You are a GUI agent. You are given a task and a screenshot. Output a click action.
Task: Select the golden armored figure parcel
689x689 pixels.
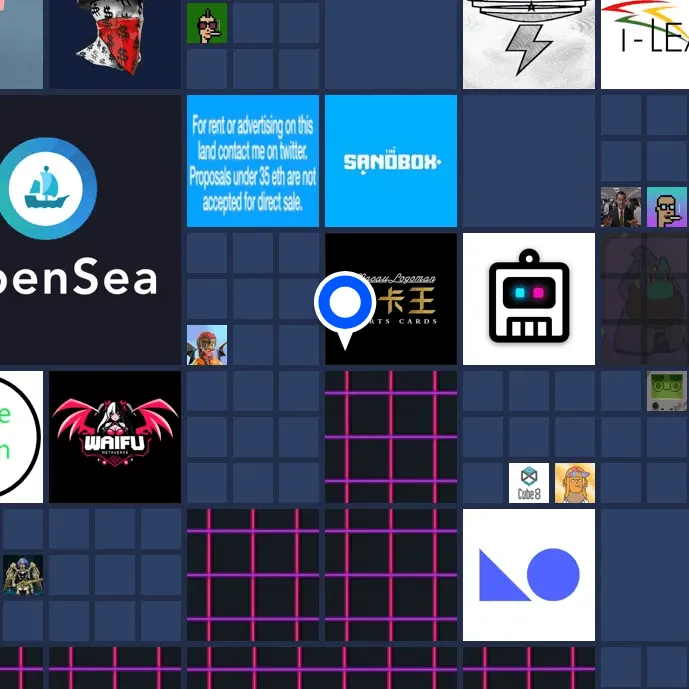pyautogui.click(x=23, y=575)
